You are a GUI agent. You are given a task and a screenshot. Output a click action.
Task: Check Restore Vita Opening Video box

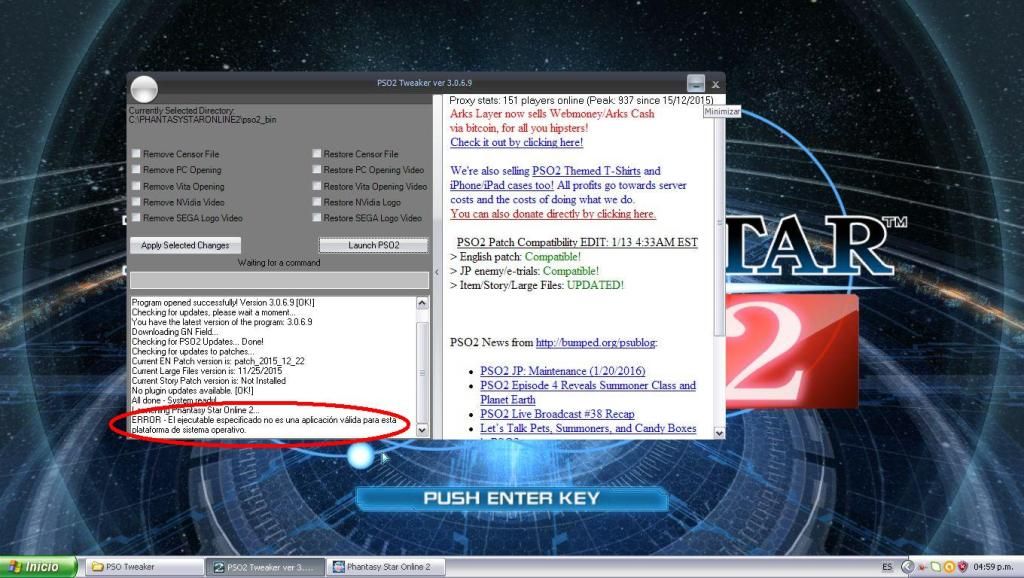point(317,185)
